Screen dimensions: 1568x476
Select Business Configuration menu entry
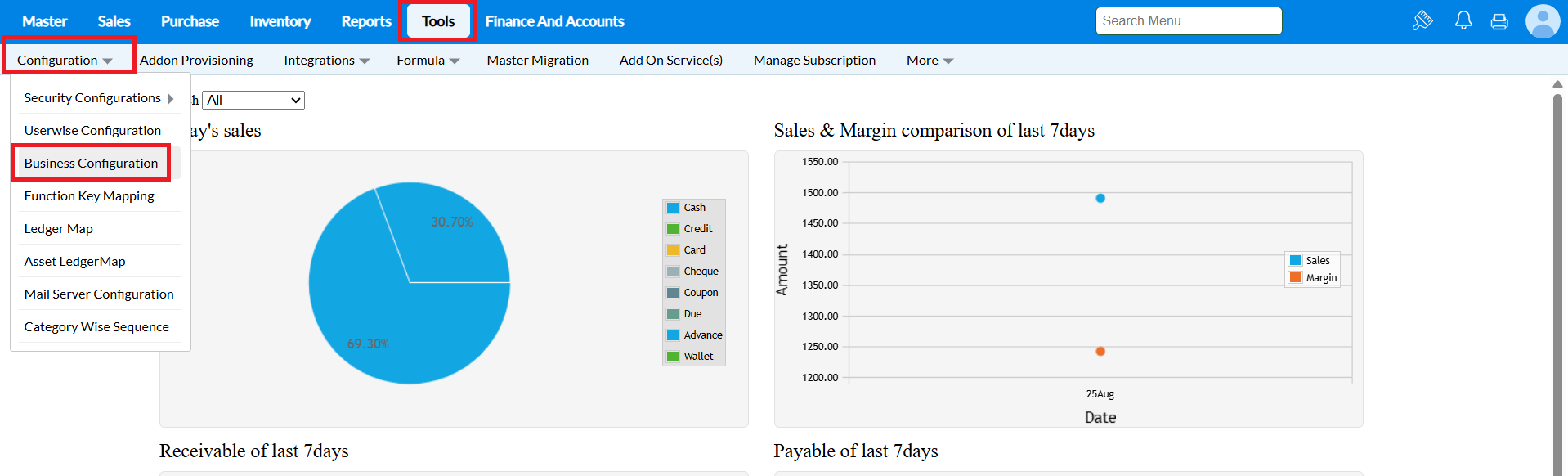[91, 164]
